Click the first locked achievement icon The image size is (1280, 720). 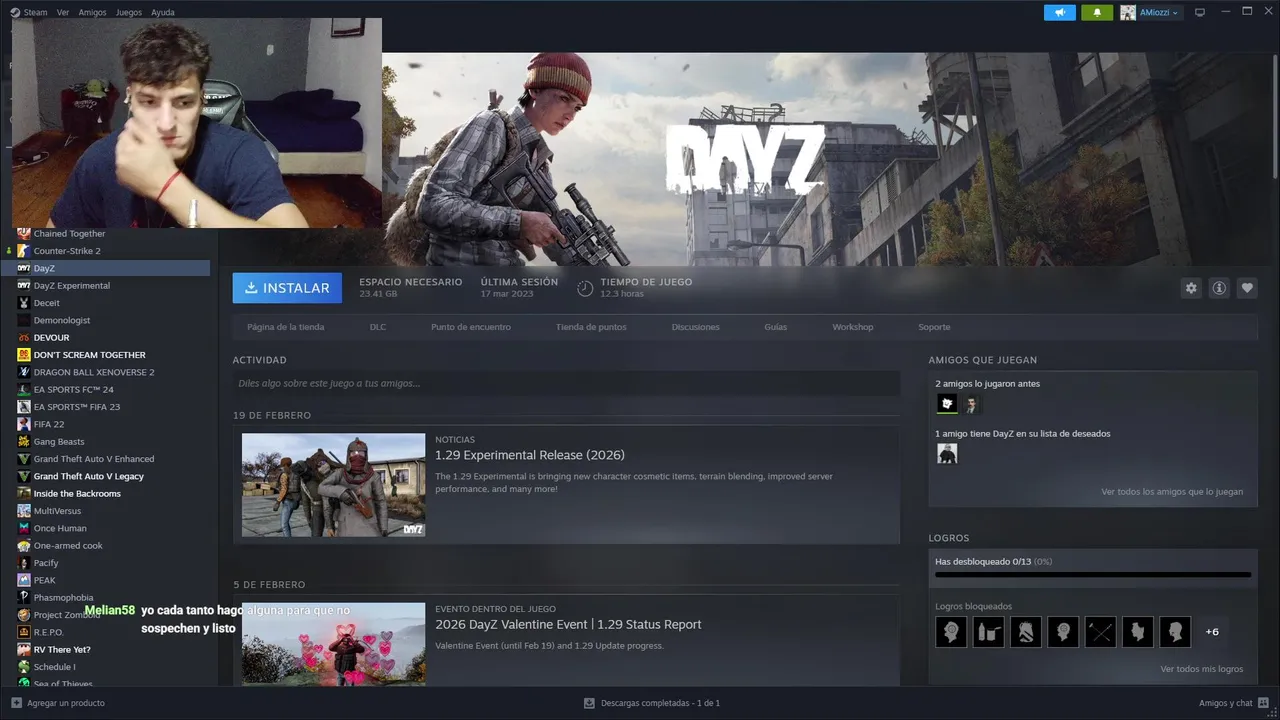pos(951,632)
